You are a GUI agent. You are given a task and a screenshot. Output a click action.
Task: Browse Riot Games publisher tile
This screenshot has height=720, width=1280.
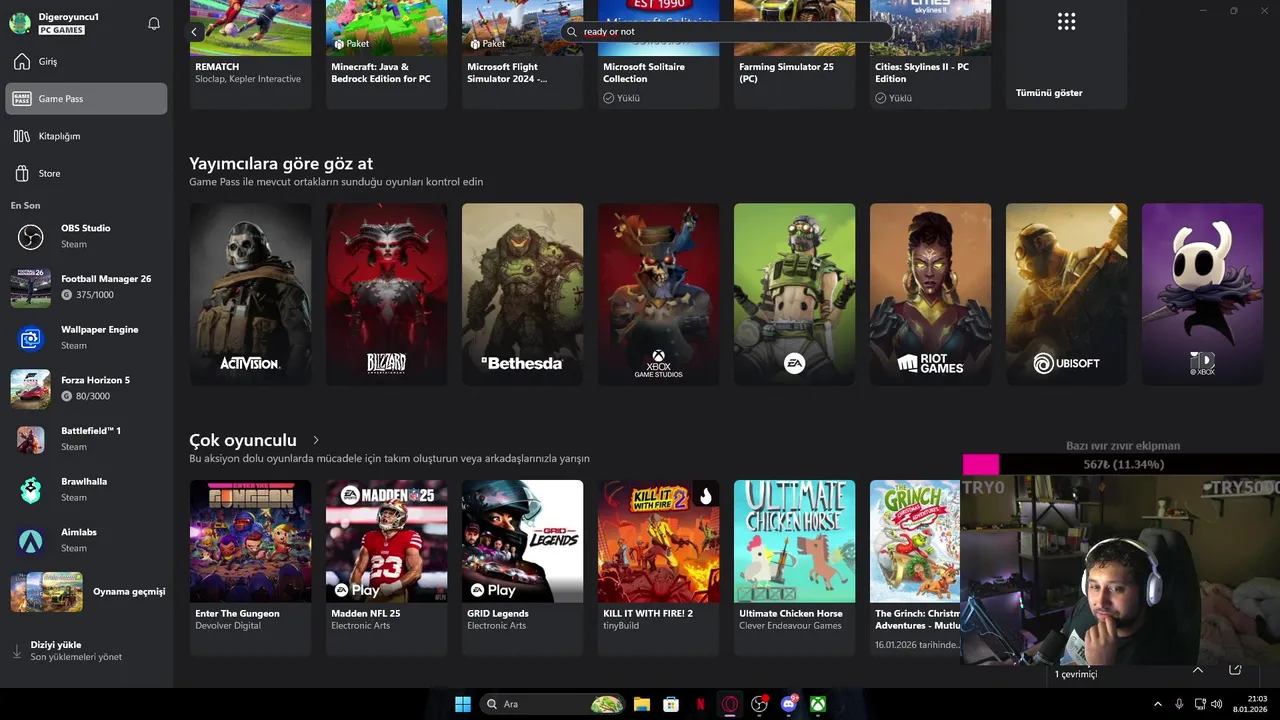[x=930, y=294]
